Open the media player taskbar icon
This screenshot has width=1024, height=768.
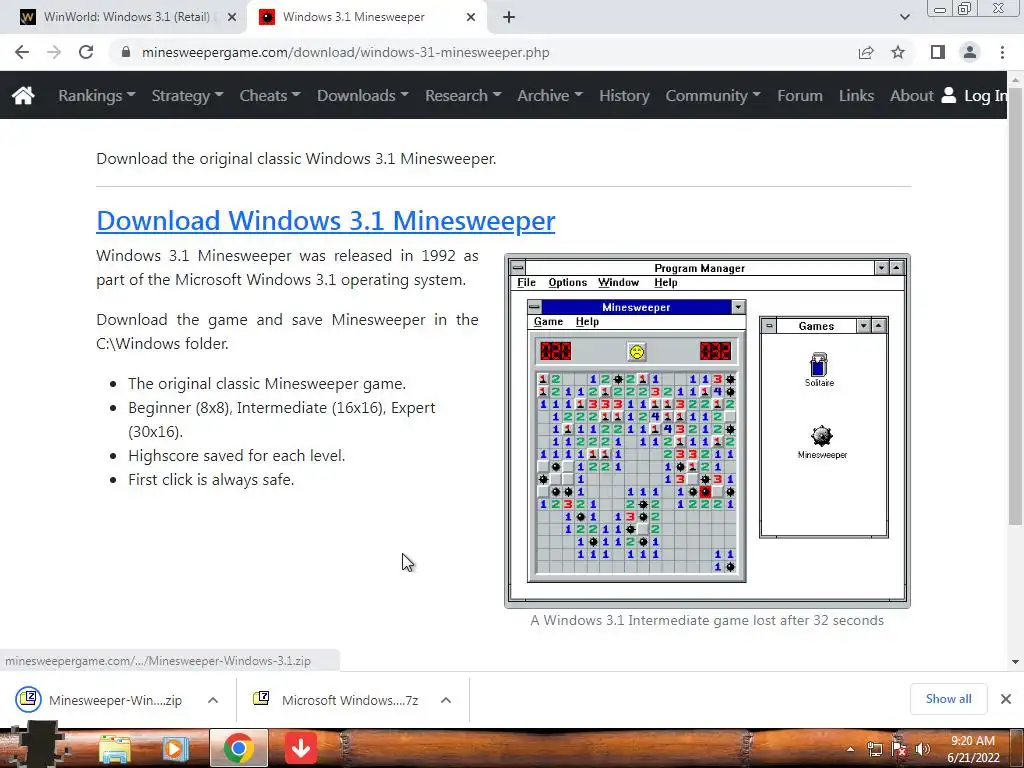174,748
